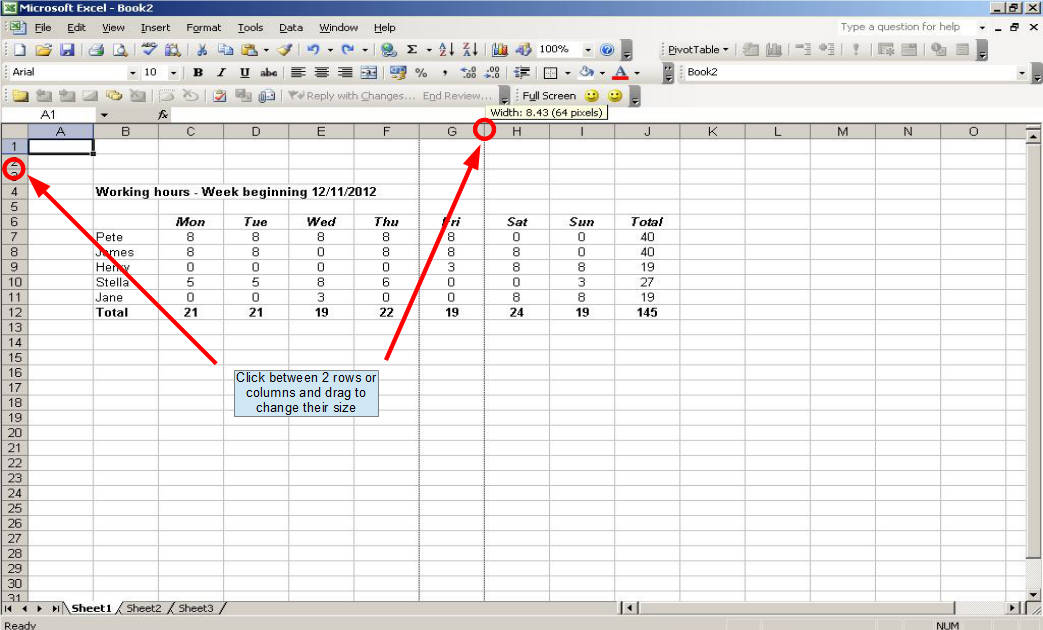Click the Type a question for help box
This screenshot has height=630, width=1043.
pyautogui.click(x=905, y=27)
